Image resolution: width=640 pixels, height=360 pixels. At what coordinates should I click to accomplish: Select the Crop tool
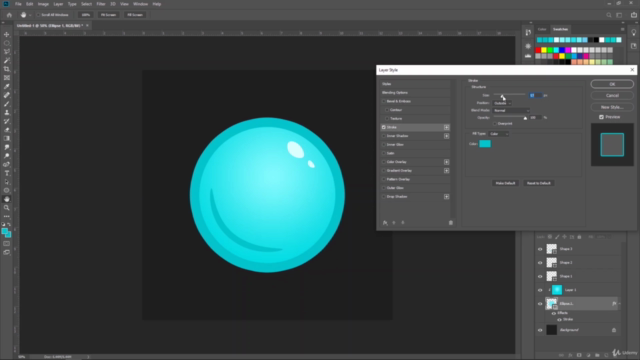(x=7, y=69)
